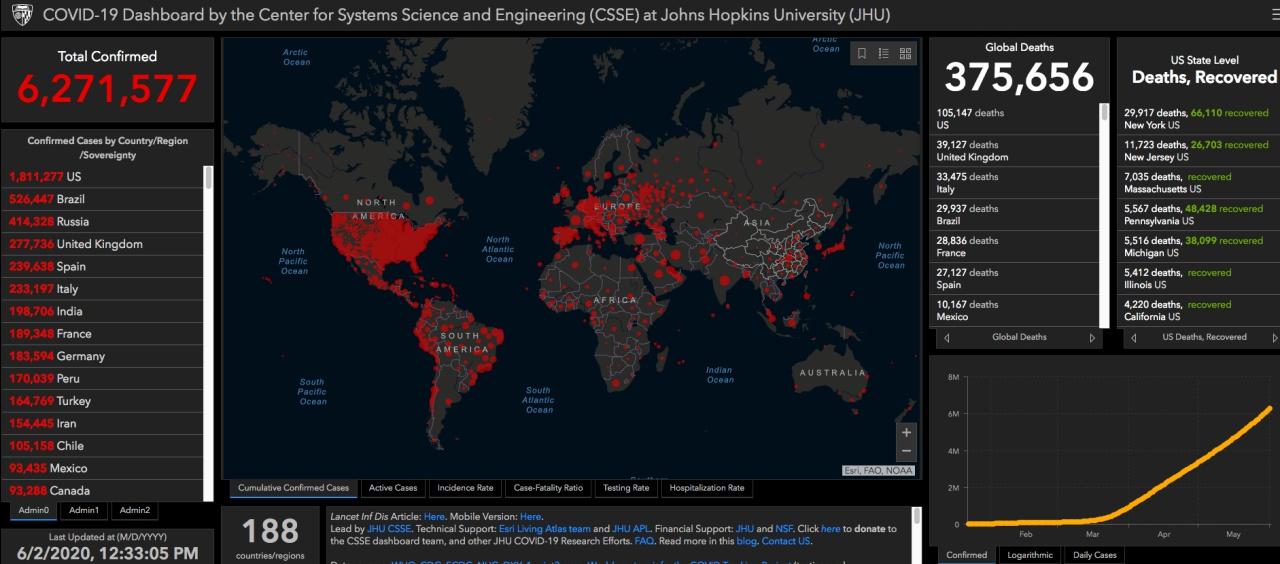Select Spain in confirmed cases list
The width and height of the screenshot is (1280, 564).
pyautogui.click(x=104, y=267)
